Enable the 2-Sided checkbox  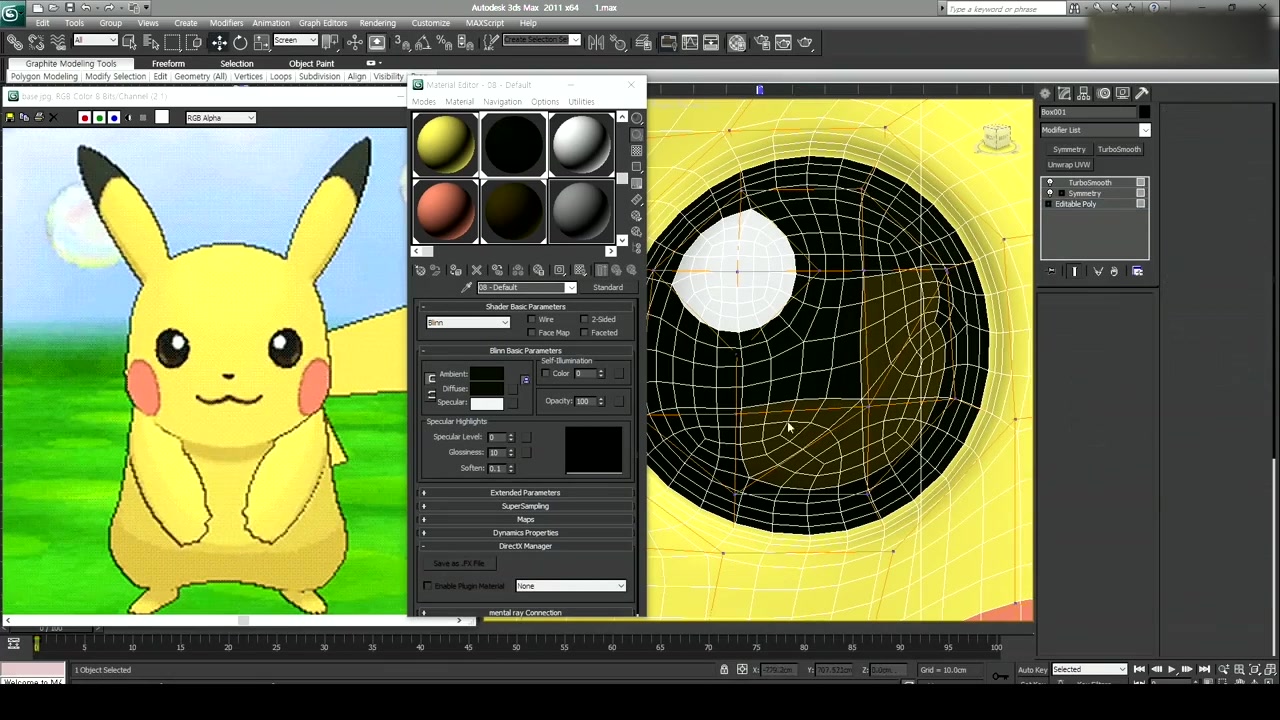pyautogui.click(x=585, y=320)
